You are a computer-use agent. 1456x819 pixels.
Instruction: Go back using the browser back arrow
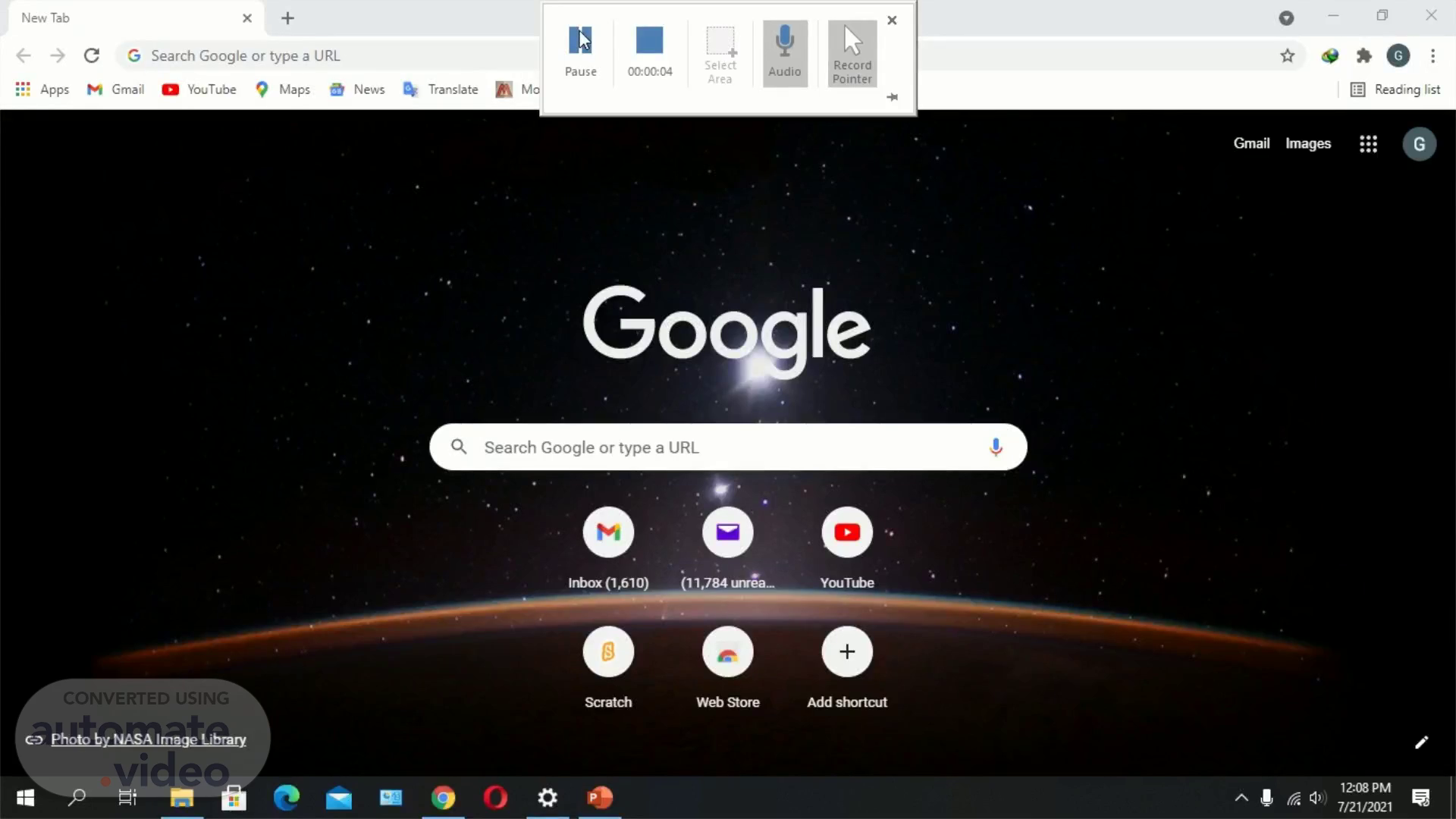tap(24, 55)
